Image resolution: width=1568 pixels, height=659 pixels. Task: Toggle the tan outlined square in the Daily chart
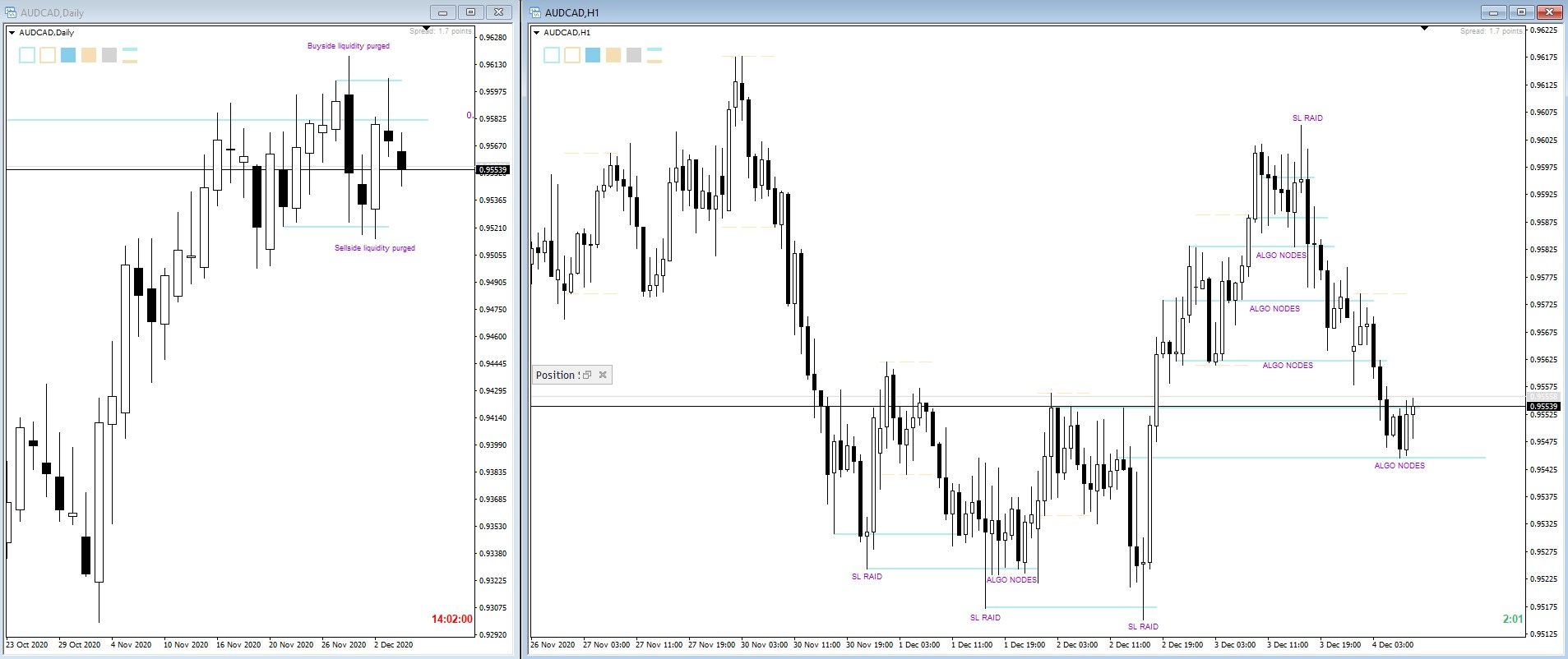tap(48, 55)
